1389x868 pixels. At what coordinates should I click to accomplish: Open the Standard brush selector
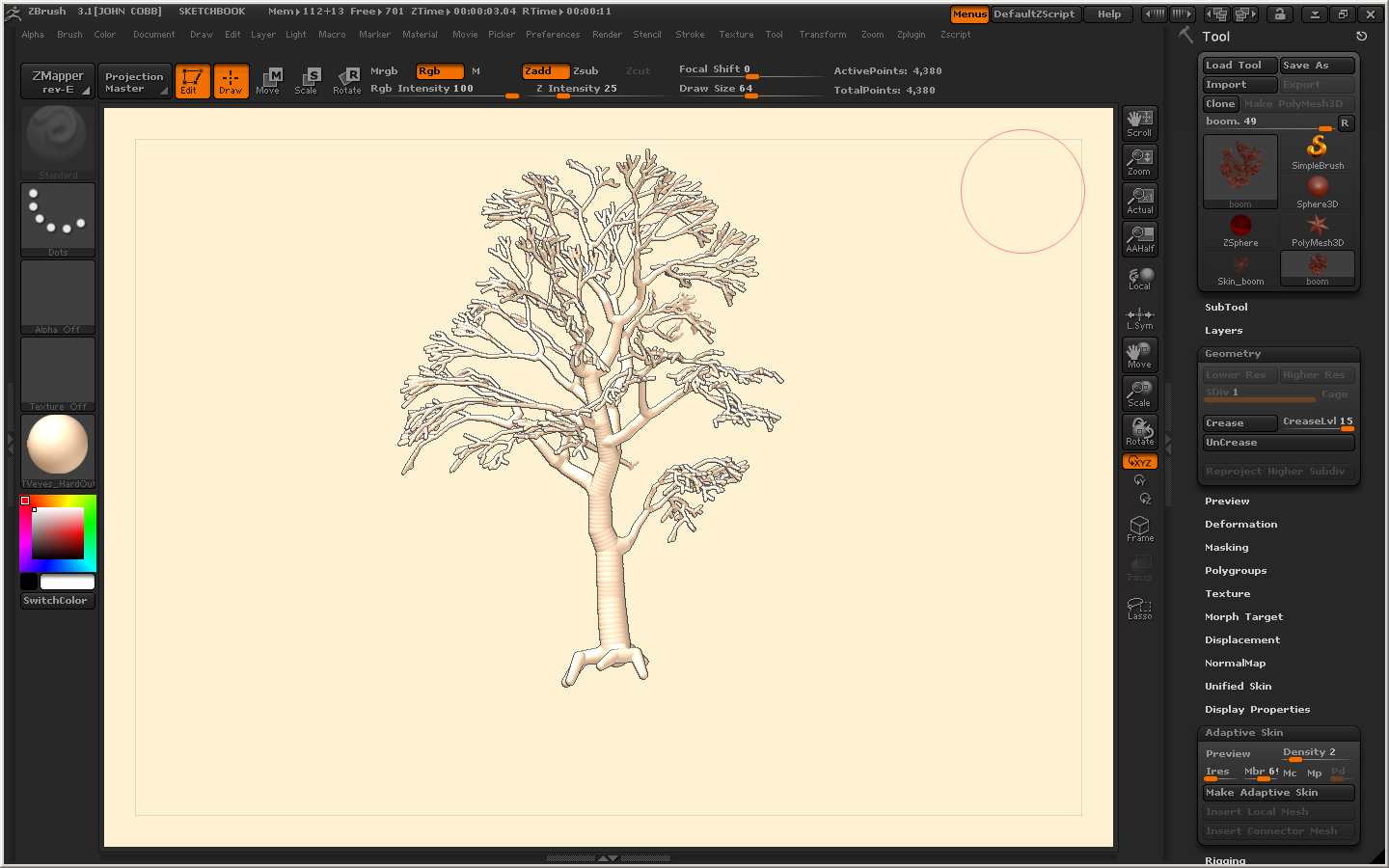(58, 143)
